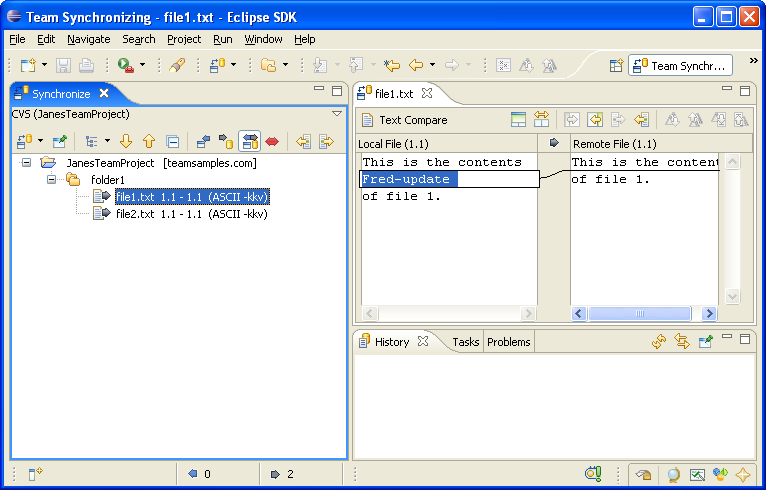This screenshot has width=766, height=490.
Task: Open the main toolbar Synchronize dropdown arrow
Action: click(234, 64)
